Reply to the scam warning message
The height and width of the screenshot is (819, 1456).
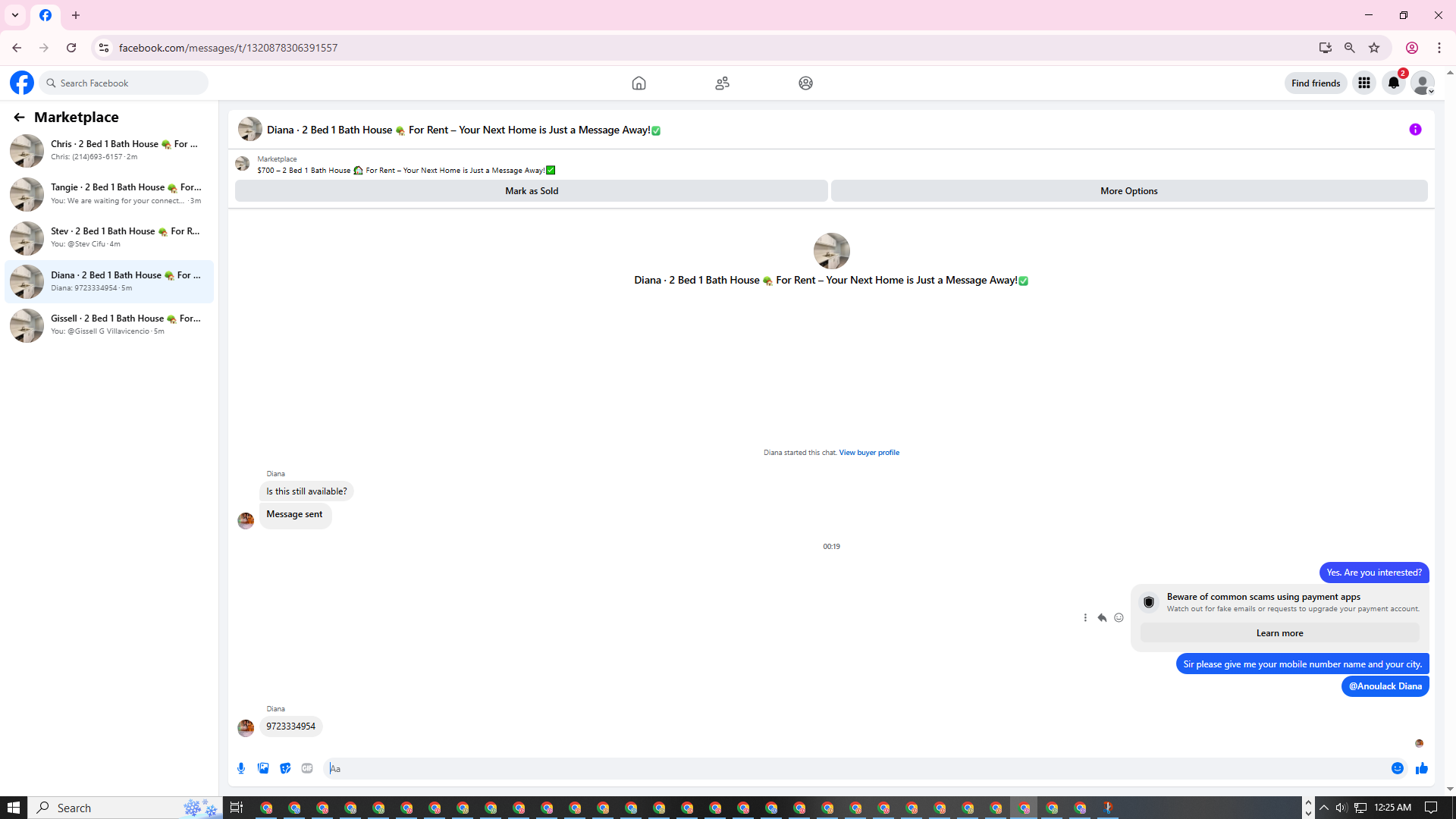1102,618
